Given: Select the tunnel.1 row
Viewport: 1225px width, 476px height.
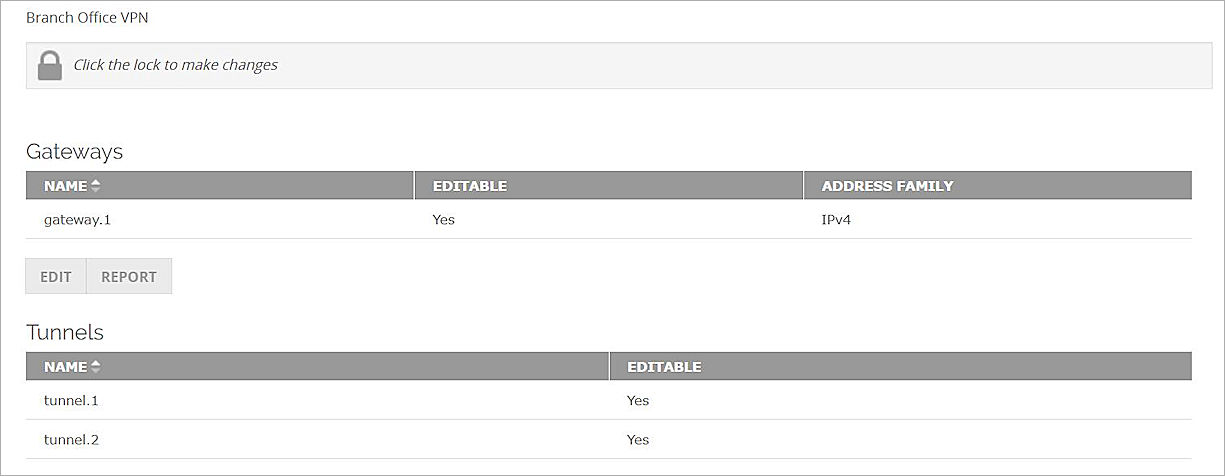Looking at the screenshot, I should pyautogui.click(x=71, y=400).
